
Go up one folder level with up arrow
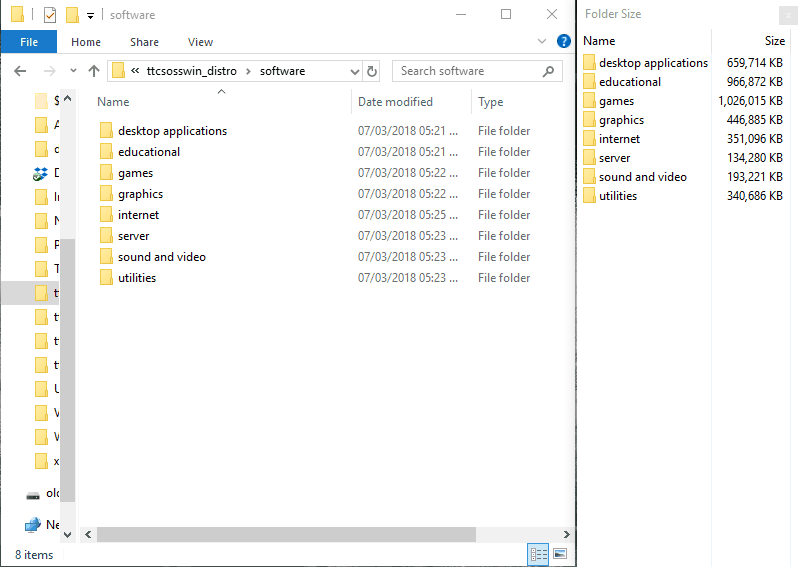pyautogui.click(x=94, y=71)
